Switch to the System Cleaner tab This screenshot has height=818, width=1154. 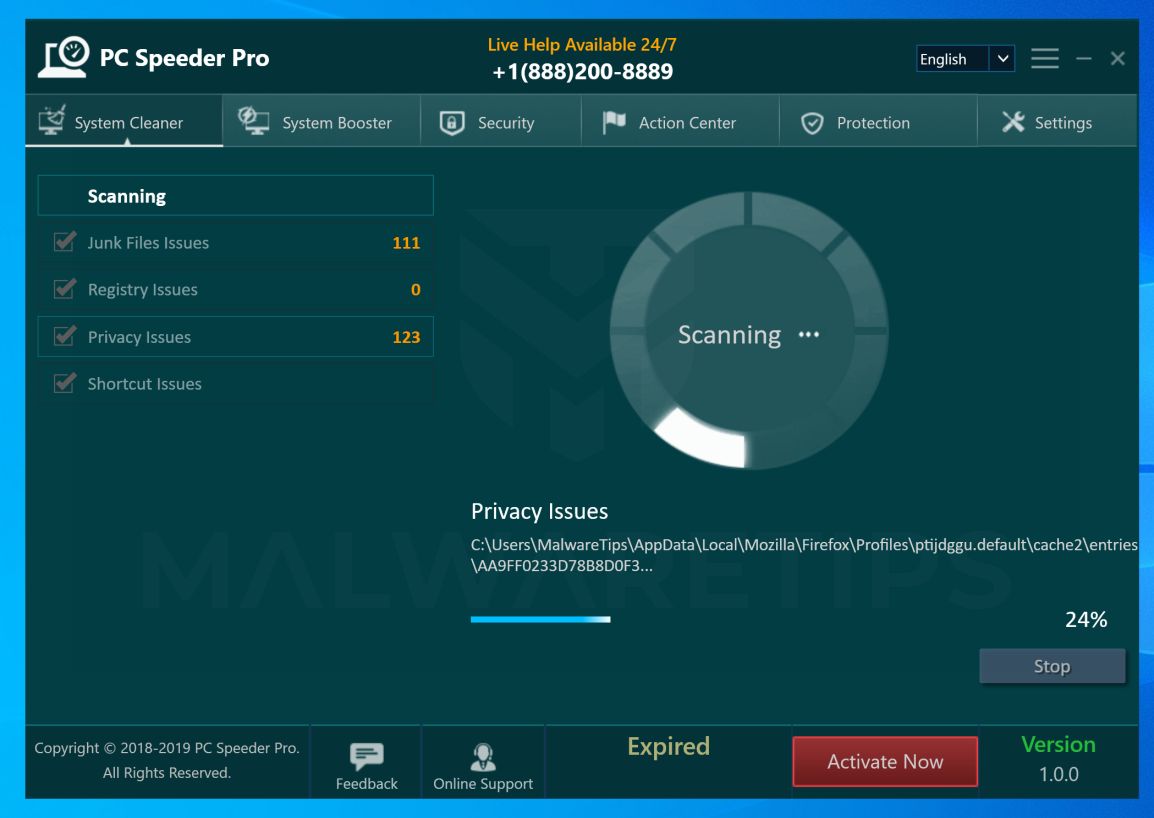(124, 121)
